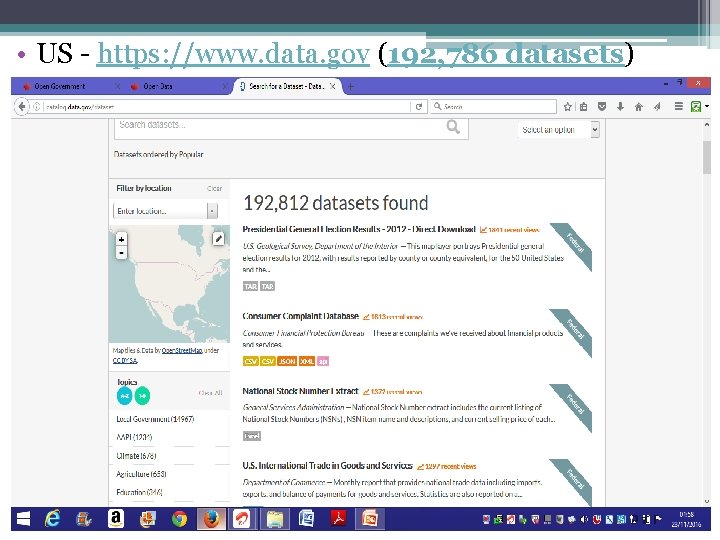720x540 pixels.
Task: Open Presidential General Election Results 2012 dataset
Action: [359, 229]
